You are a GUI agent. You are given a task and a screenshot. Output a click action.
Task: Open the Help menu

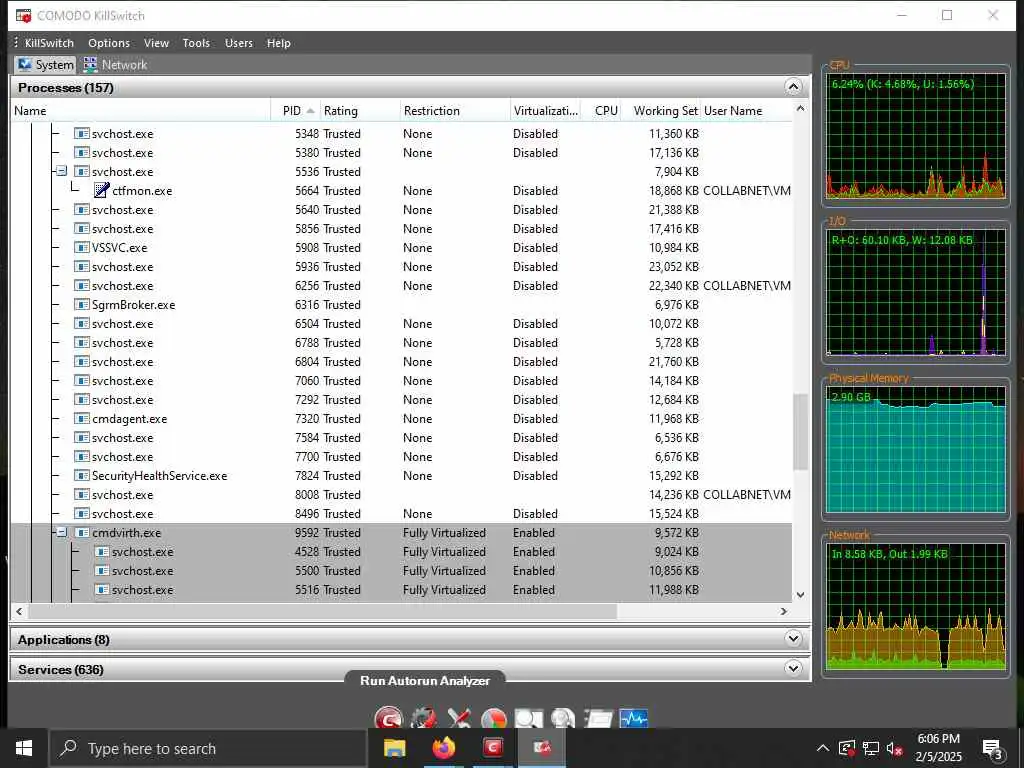279,43
